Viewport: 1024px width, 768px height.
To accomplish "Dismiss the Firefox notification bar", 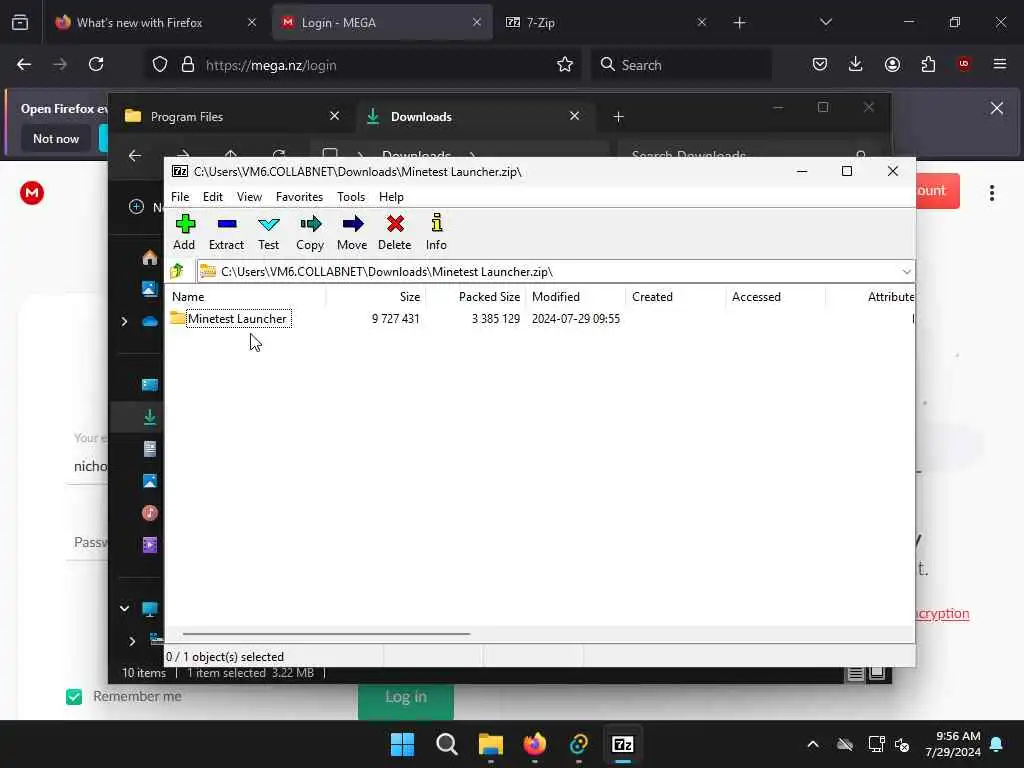I will pos(997,108).
